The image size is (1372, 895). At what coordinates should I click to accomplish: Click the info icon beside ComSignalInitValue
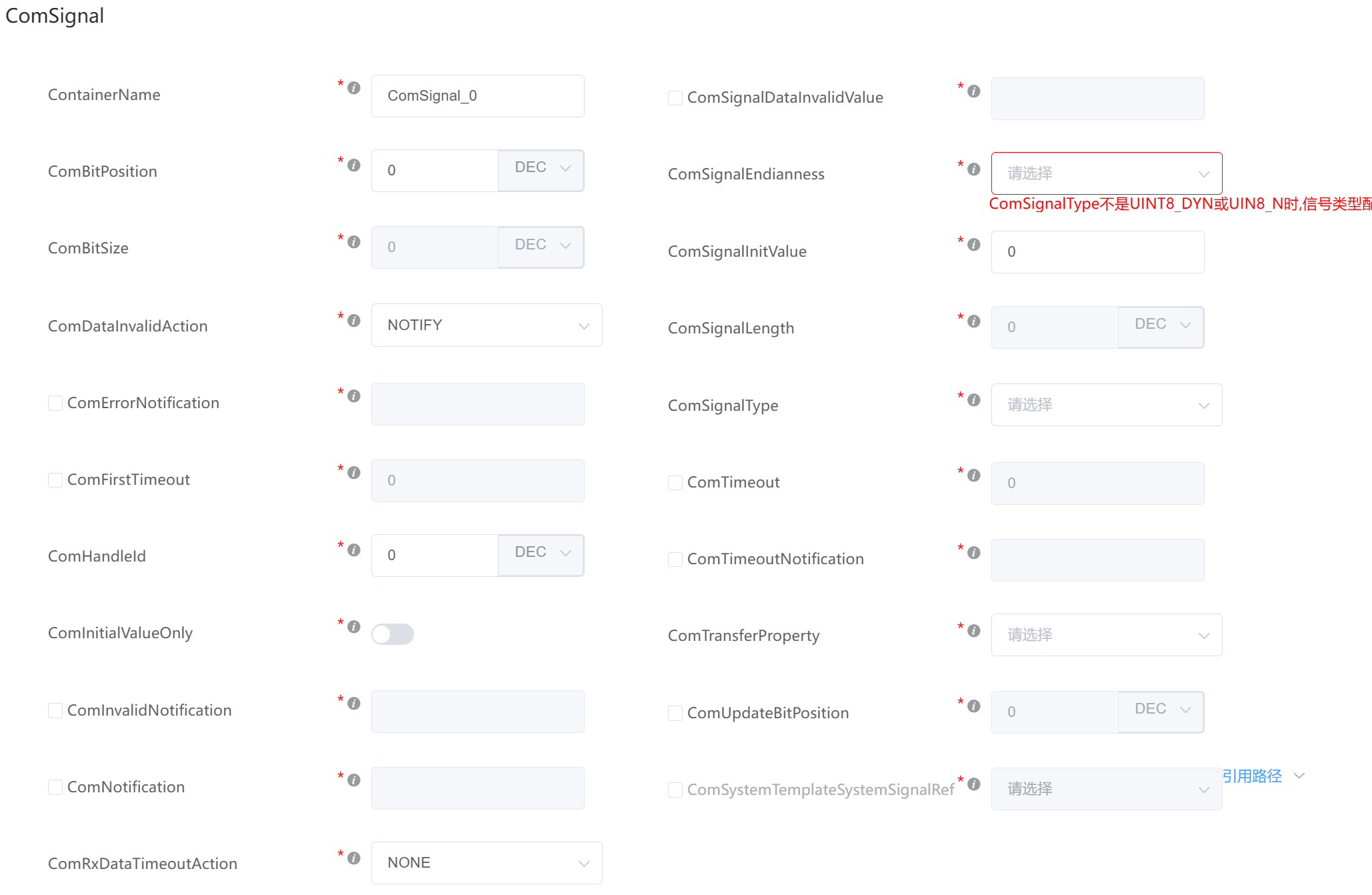pos(974,244)
